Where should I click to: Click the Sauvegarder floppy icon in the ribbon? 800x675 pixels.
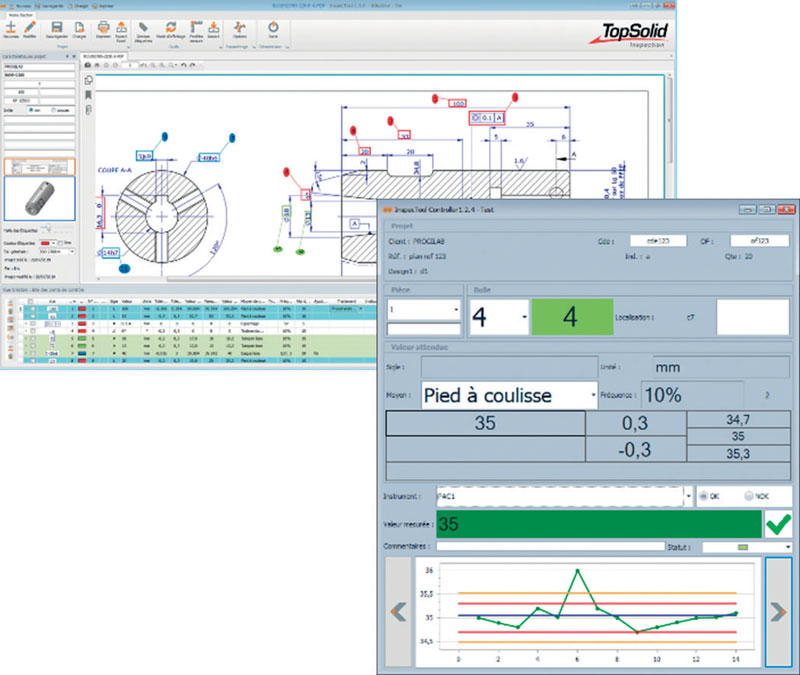coord(57,27)
